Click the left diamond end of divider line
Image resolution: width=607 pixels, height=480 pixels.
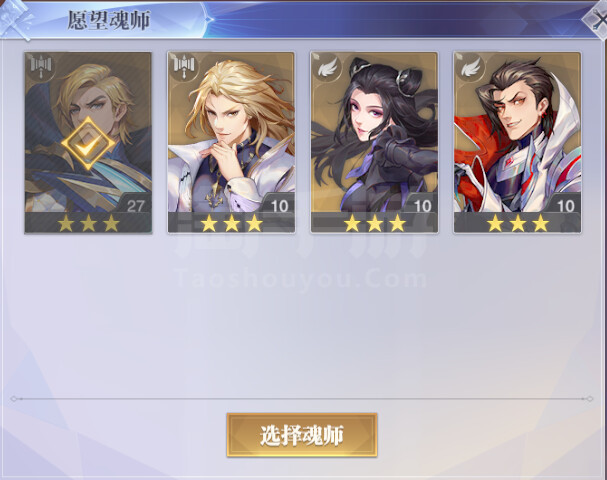14,399
